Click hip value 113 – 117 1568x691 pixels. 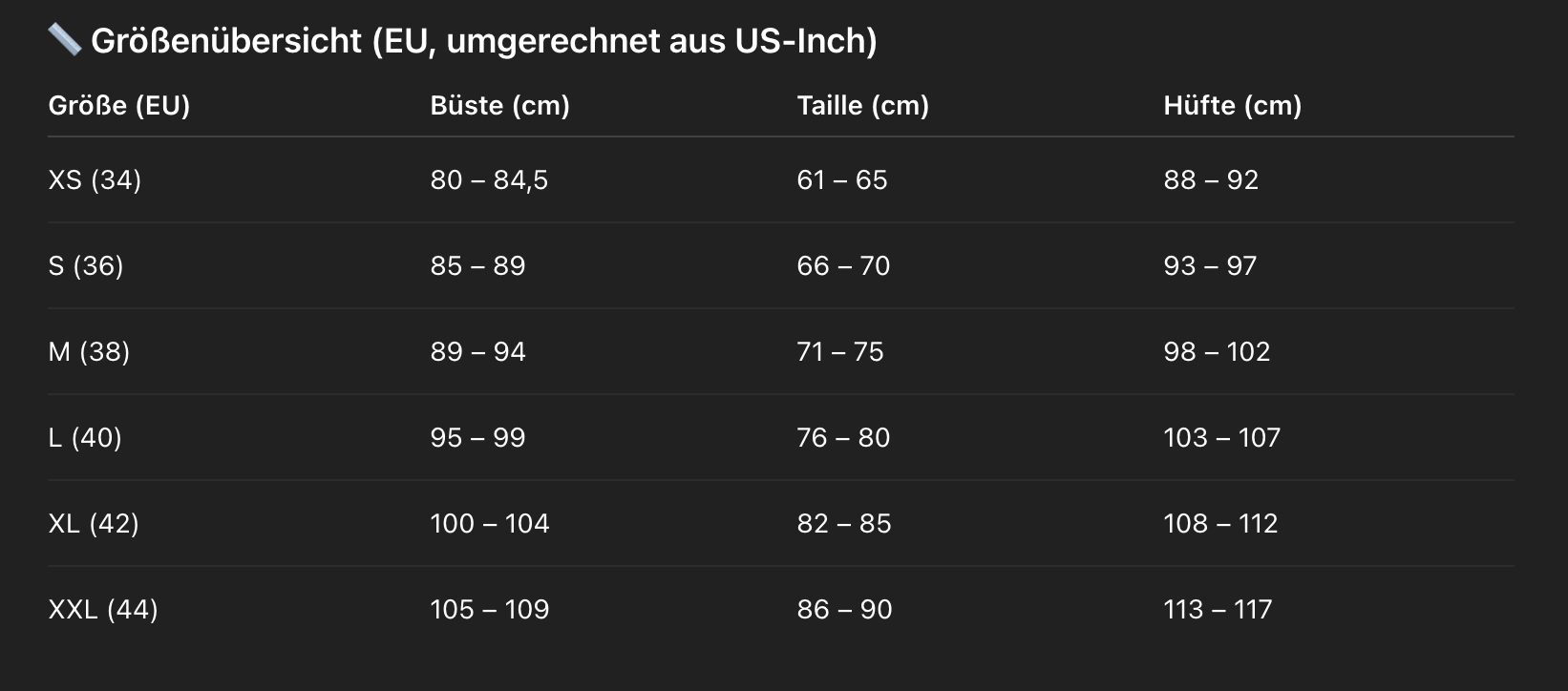1218,609
